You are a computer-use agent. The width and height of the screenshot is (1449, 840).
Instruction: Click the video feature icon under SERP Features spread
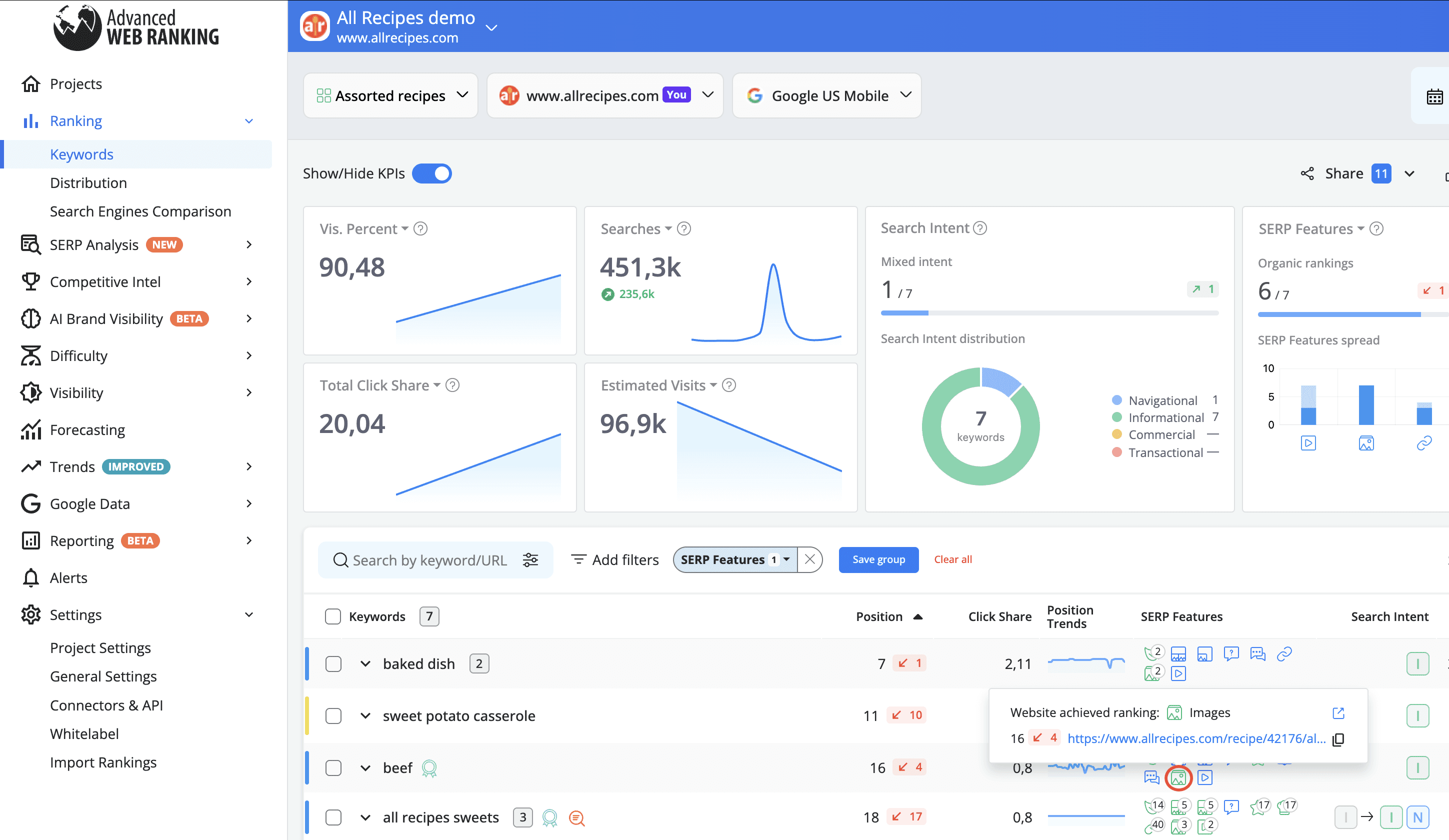pos(1308,443)
